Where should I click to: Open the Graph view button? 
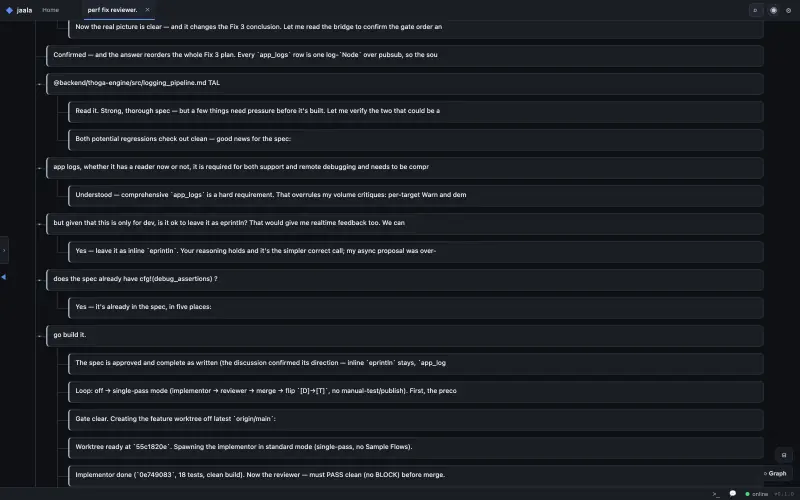coord(774,473)
